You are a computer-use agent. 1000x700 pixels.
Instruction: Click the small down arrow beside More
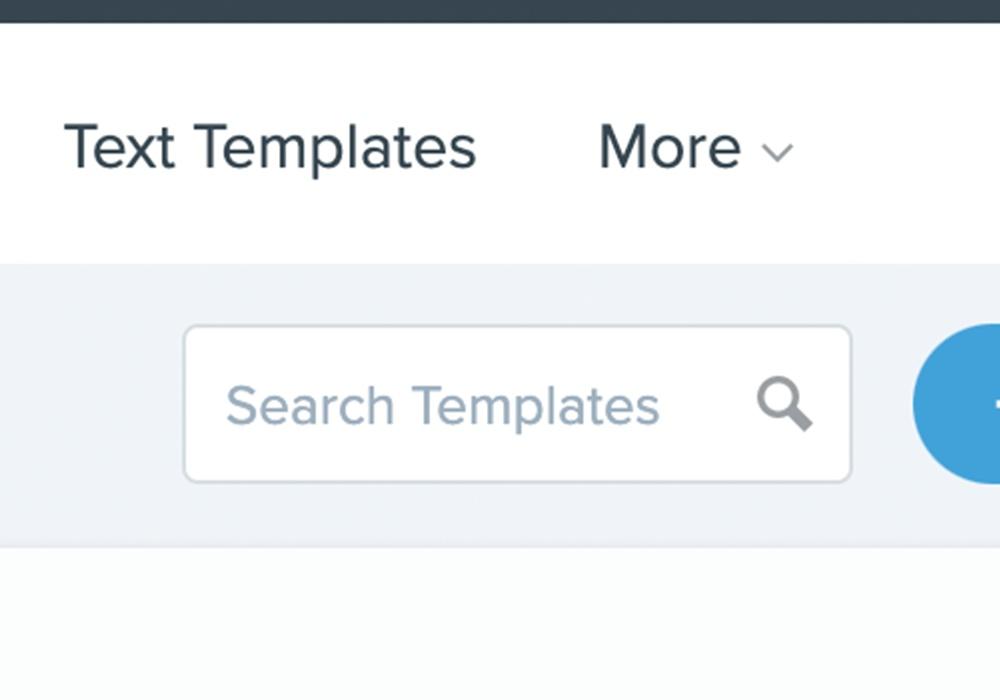(777, 152)
